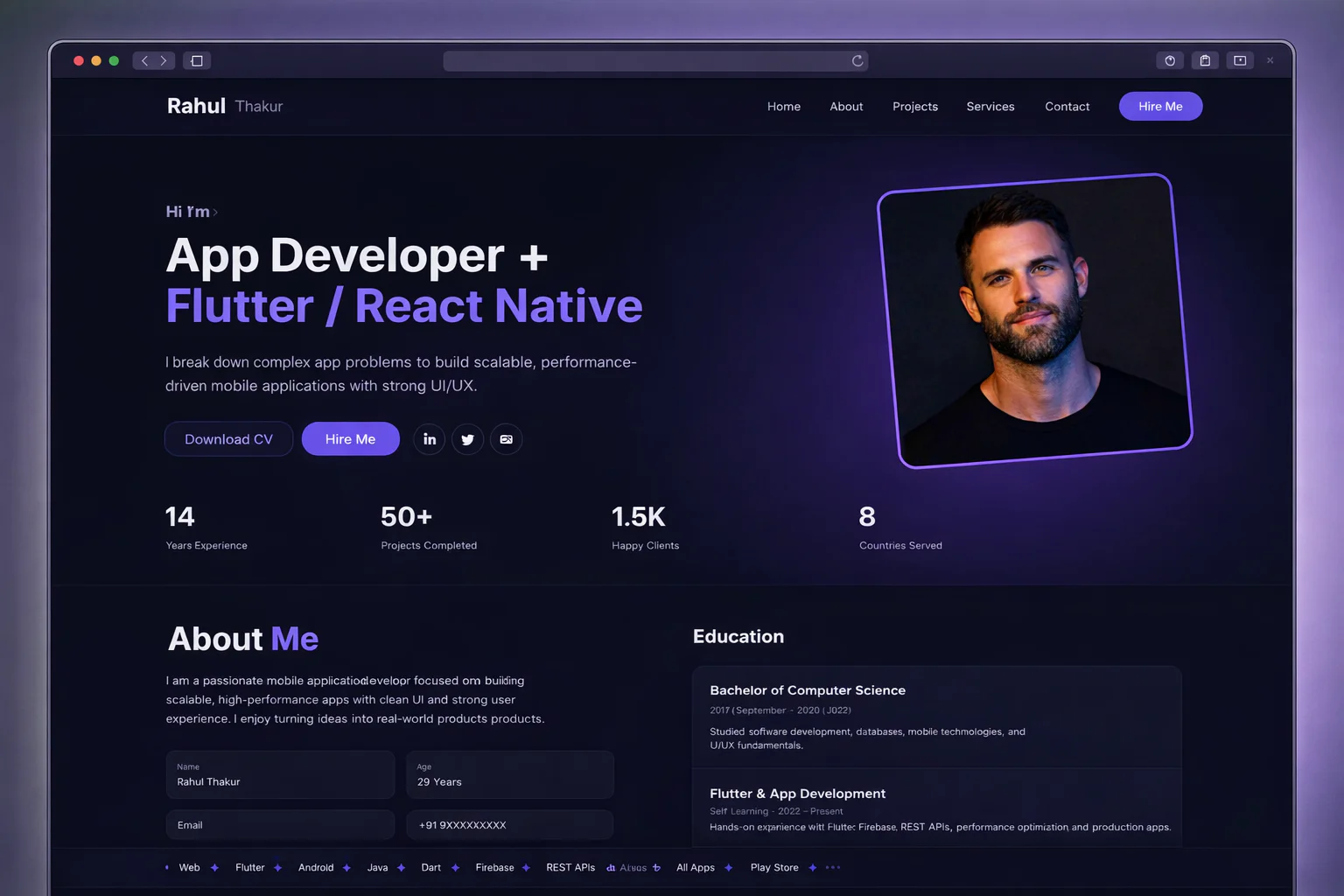Image resolution: width=1344 pixels, height=896 pixels.
Task: Focus the browser address bar
Action: (x=647, y=60)
